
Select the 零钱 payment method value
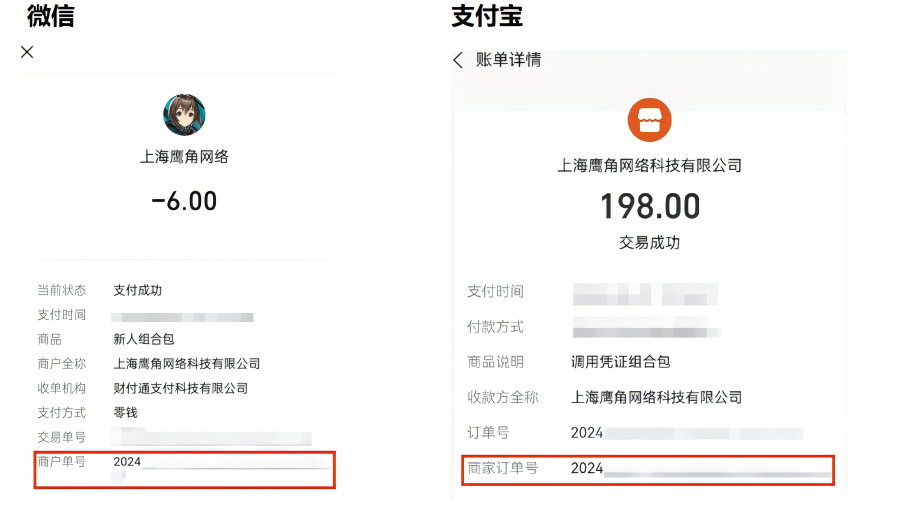(126, 412)
